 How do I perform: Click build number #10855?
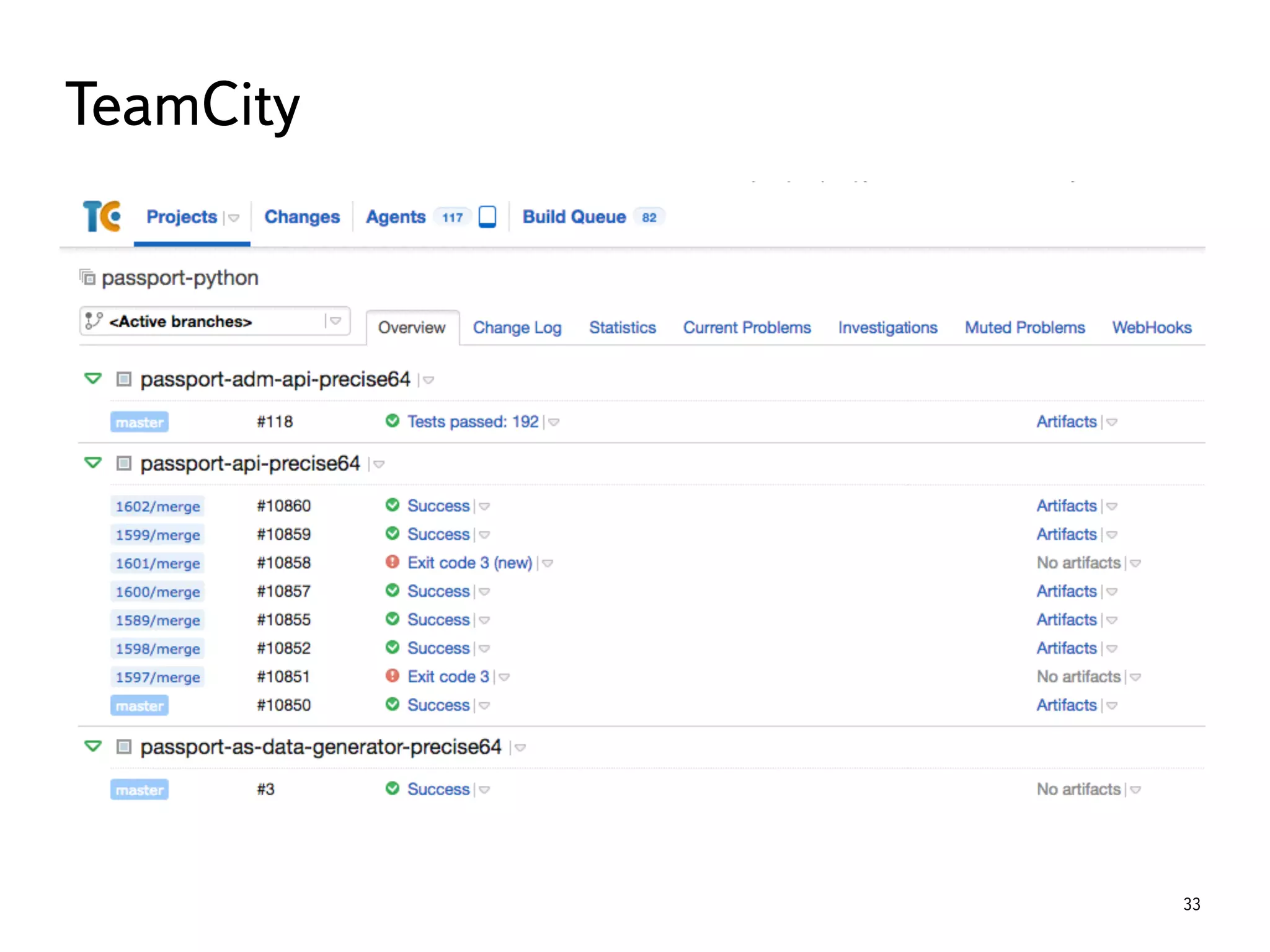(284, 620)
